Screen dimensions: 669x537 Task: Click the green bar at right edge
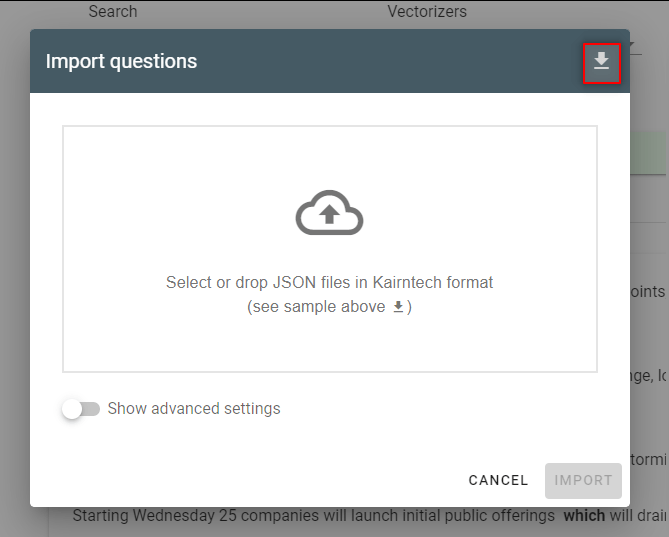tap(648, 153)
